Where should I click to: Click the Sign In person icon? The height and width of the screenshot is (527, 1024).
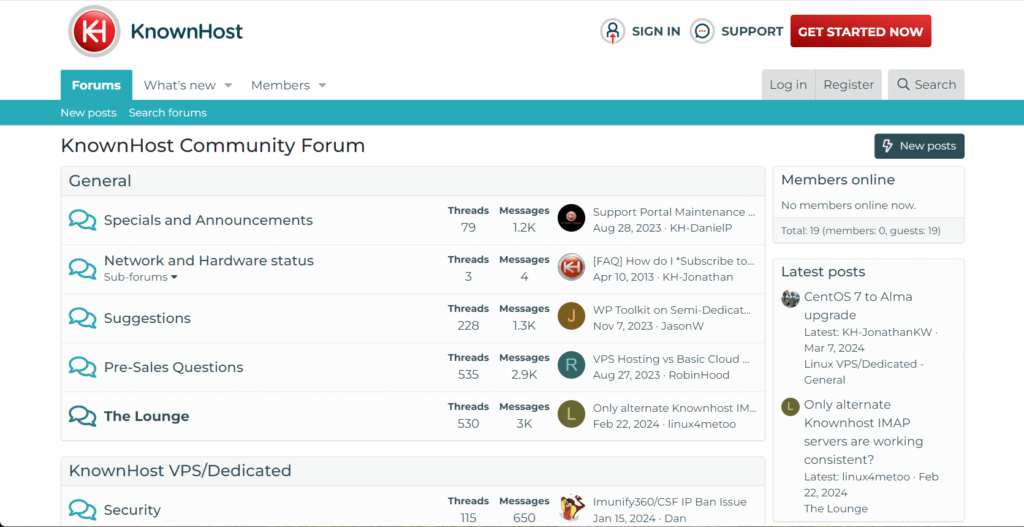613,31
